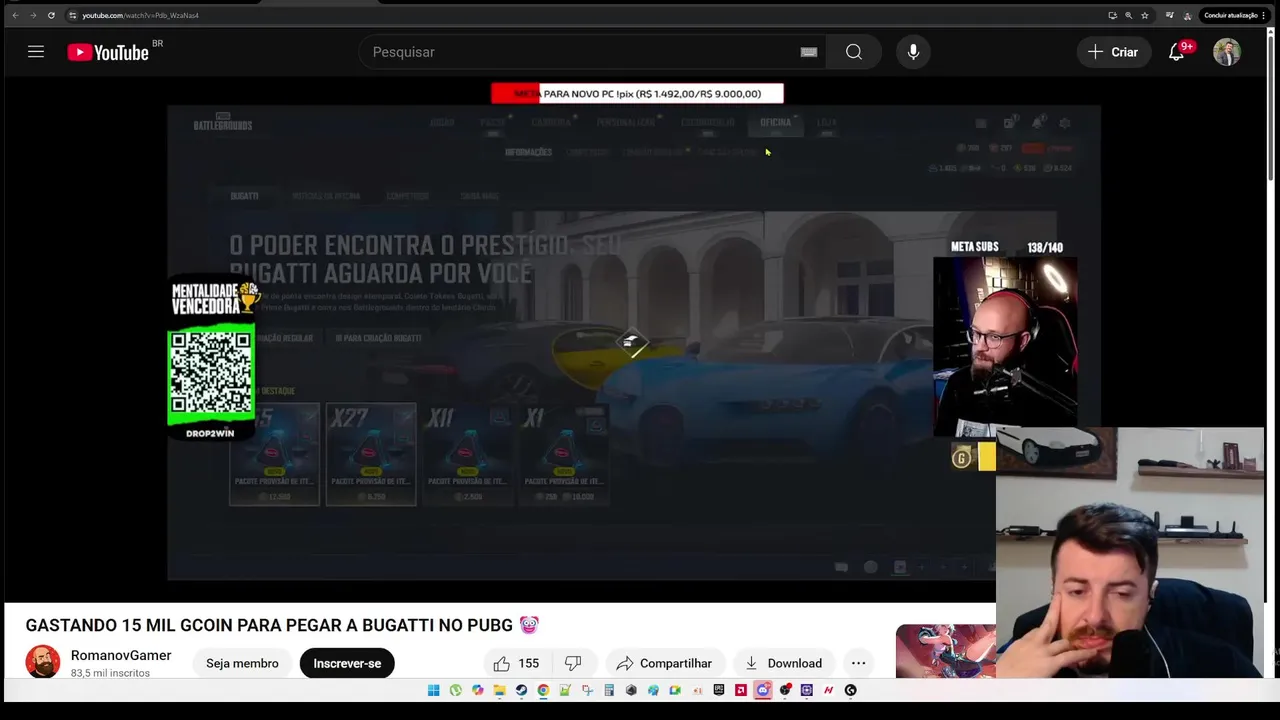
Task: Open the notifications bell
Action: click(x=1177, y=52)
